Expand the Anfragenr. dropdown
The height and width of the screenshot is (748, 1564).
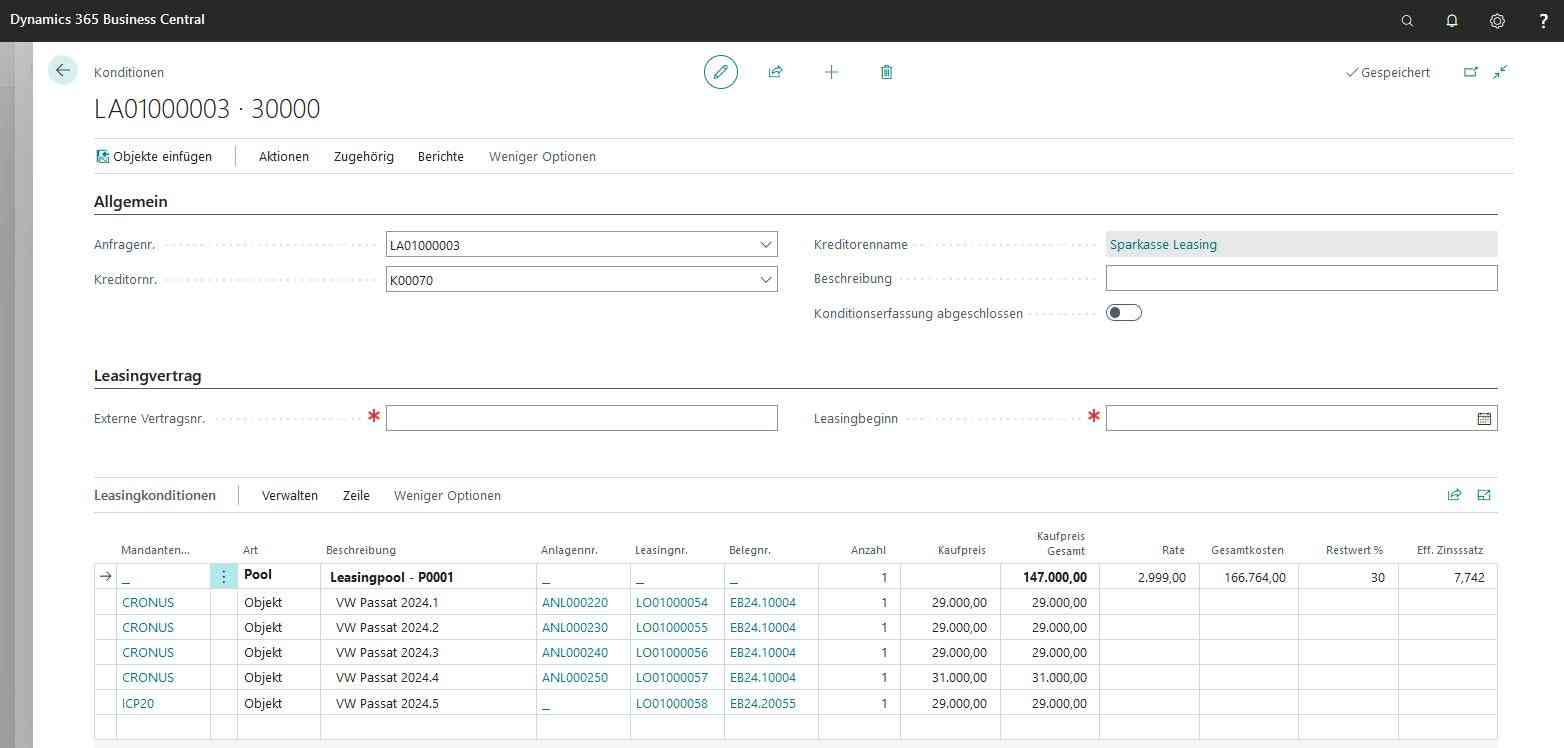765,245
